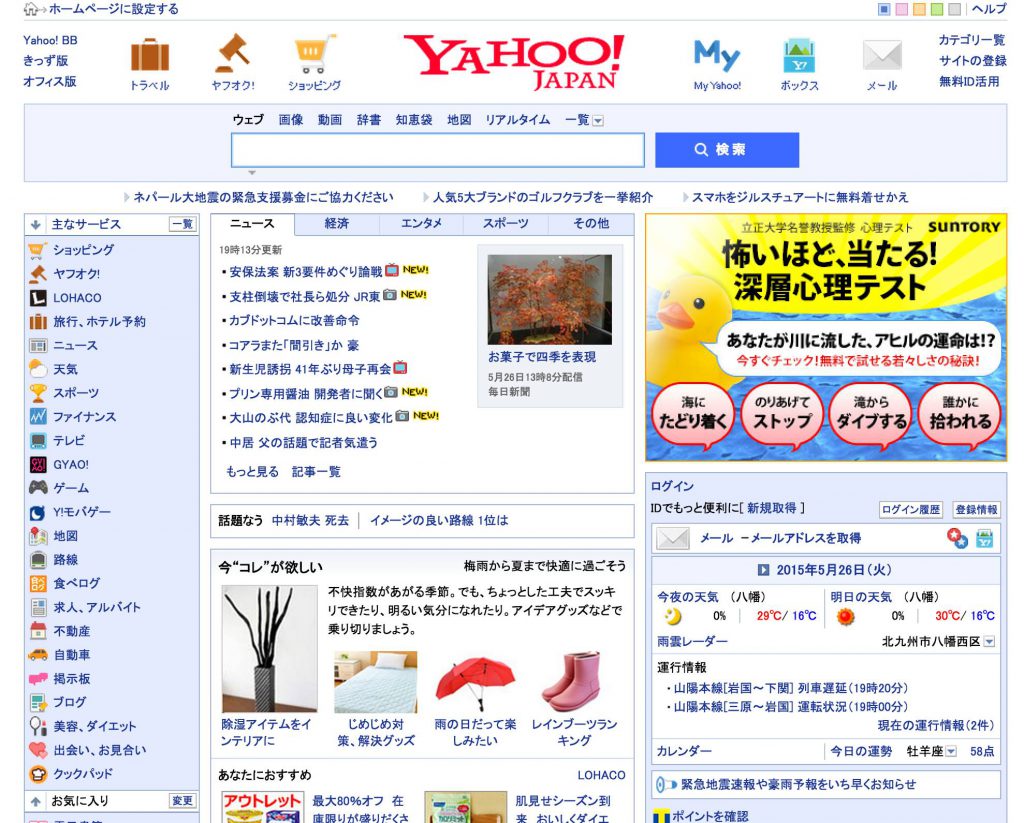Screen dimensions: 1024x823
Task: Open search suggestion arrow below search box
Action: click(252, 173)
